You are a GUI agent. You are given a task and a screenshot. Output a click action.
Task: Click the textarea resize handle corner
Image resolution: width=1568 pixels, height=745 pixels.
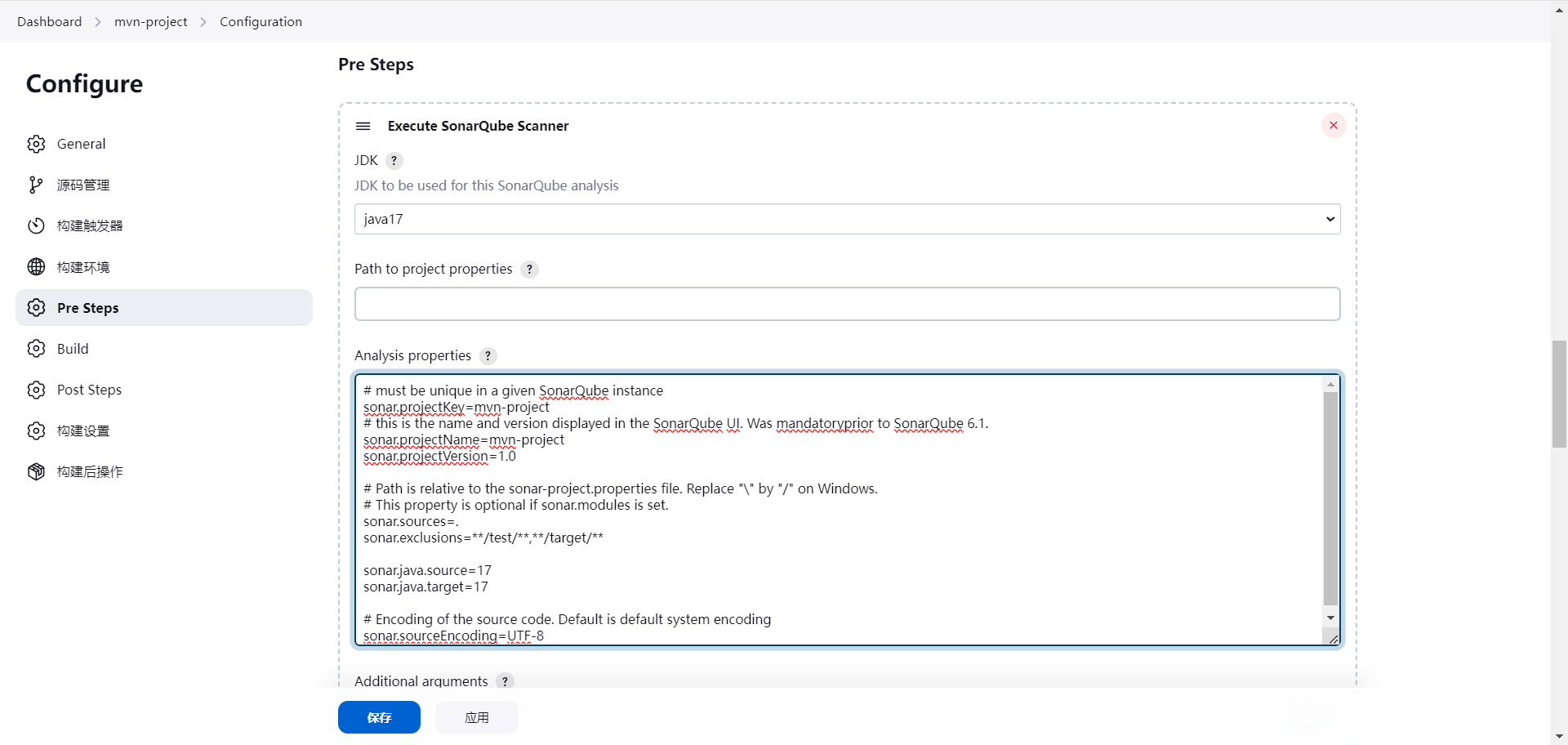pyautogui.click(x=1333, y=639)
